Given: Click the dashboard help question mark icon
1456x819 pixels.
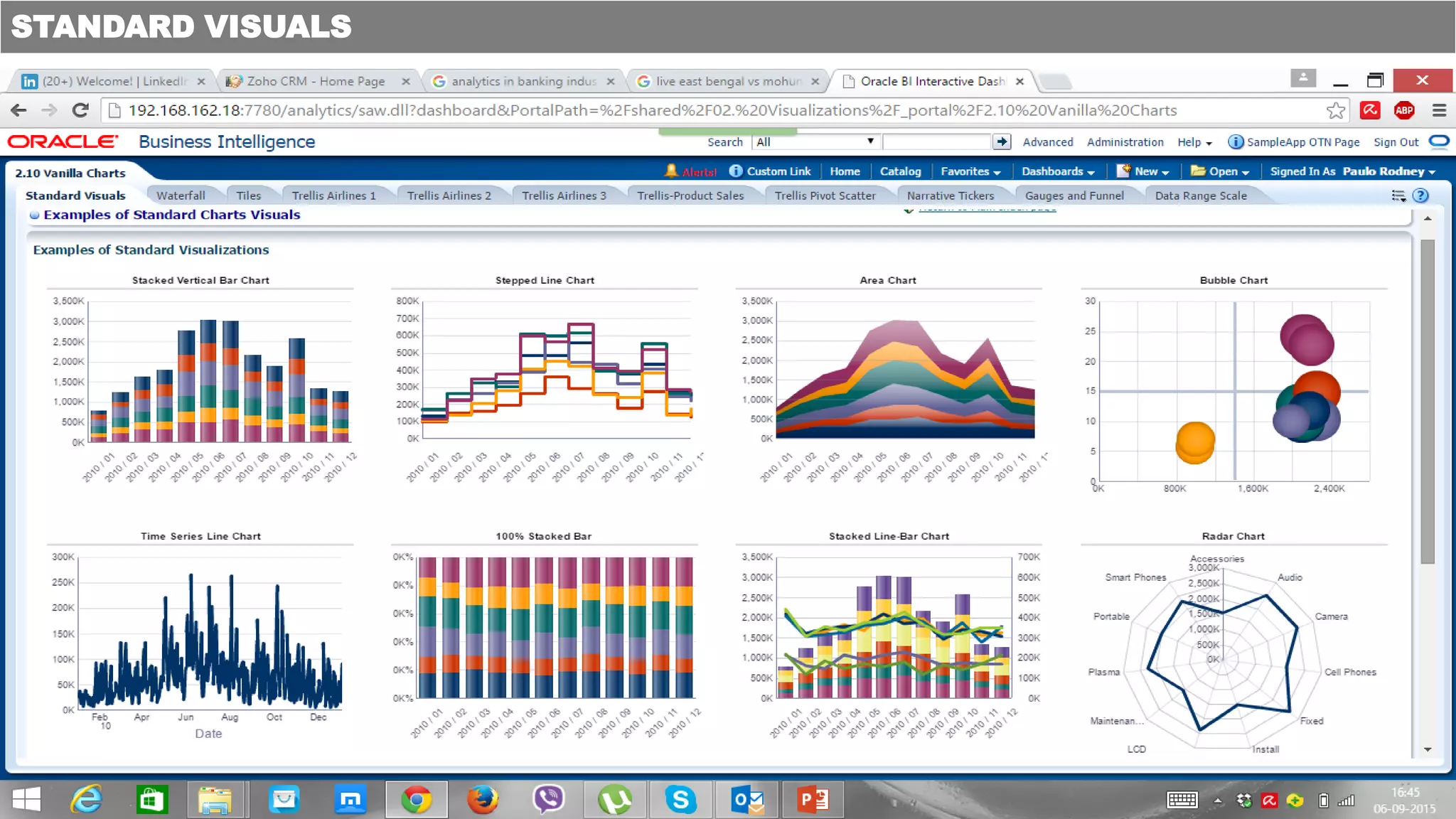Looking at the screenshot, I should pyautogui.click(x=1420, y=196).
